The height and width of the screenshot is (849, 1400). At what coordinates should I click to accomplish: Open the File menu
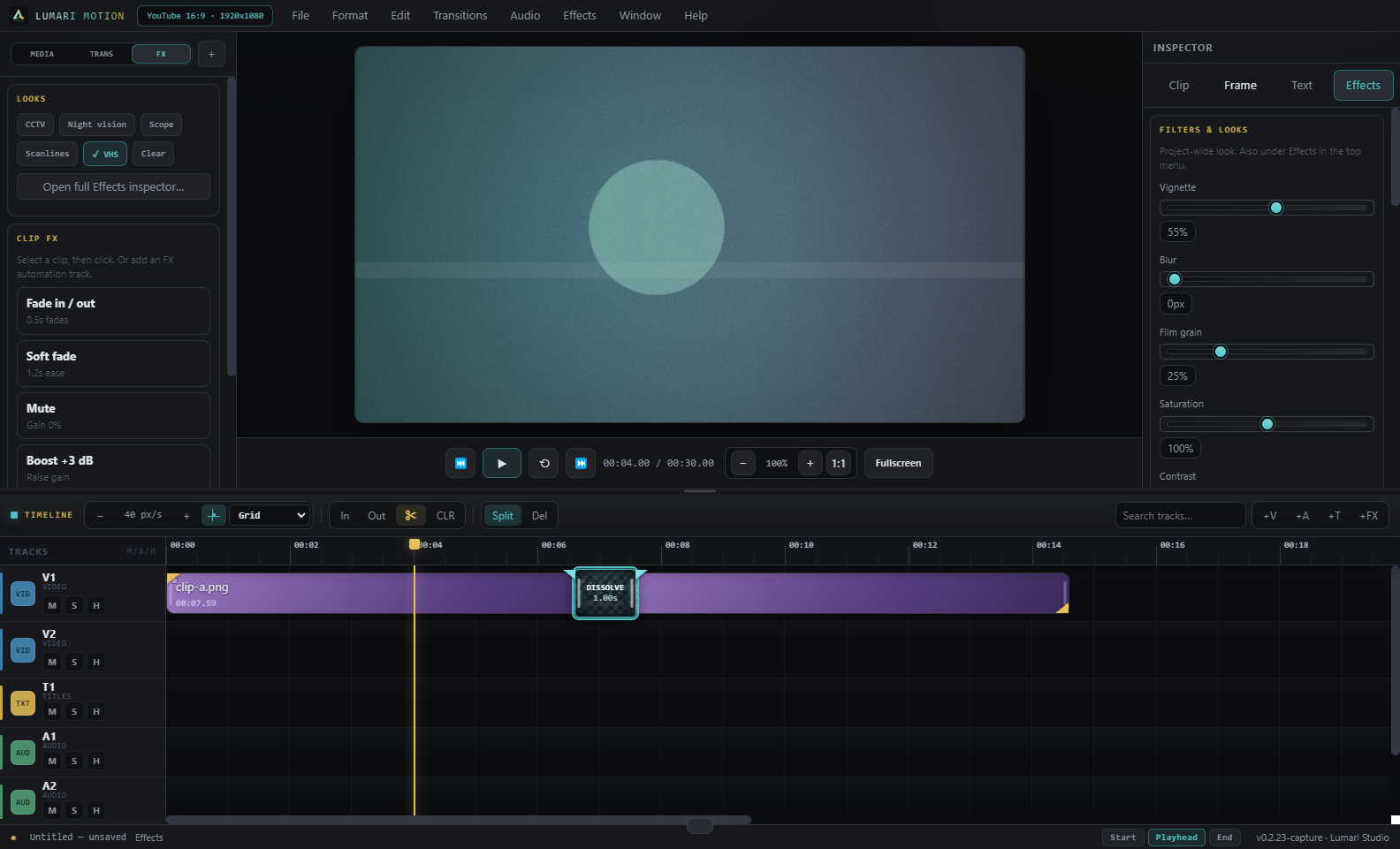(301, 16)
